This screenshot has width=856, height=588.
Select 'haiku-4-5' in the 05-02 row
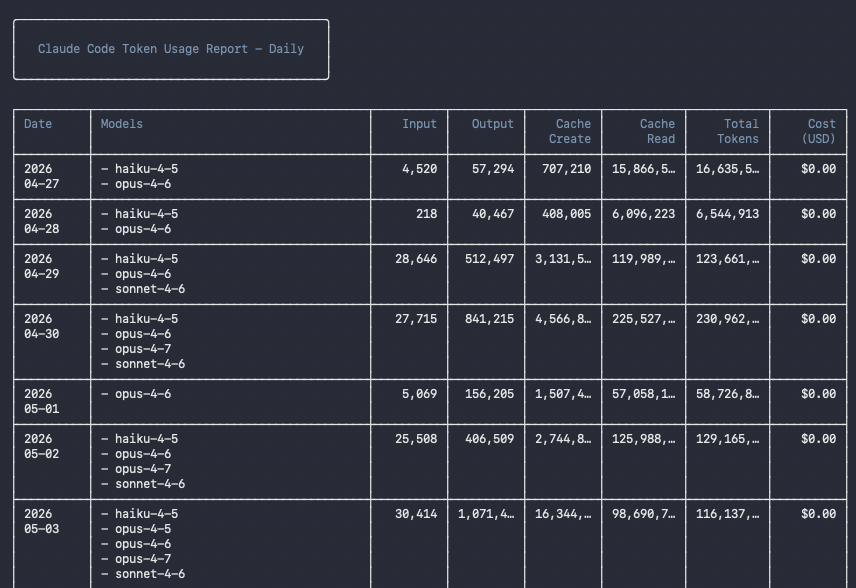point(146,439)
